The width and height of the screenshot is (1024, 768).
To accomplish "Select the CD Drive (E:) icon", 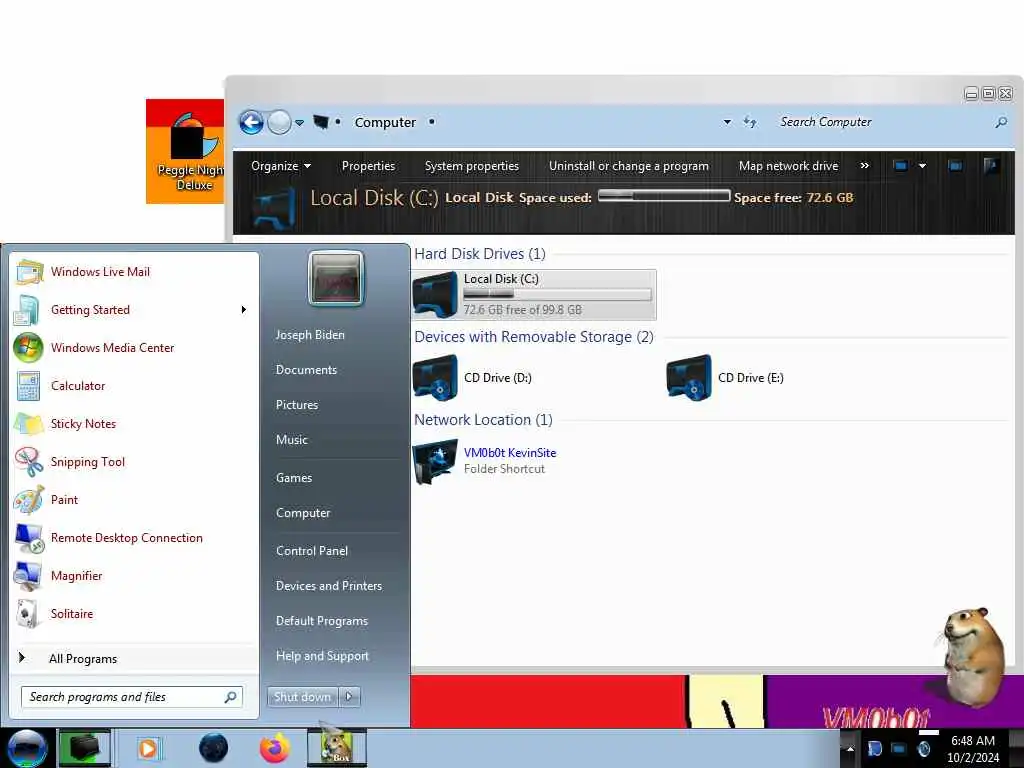I will pos(689,377).
